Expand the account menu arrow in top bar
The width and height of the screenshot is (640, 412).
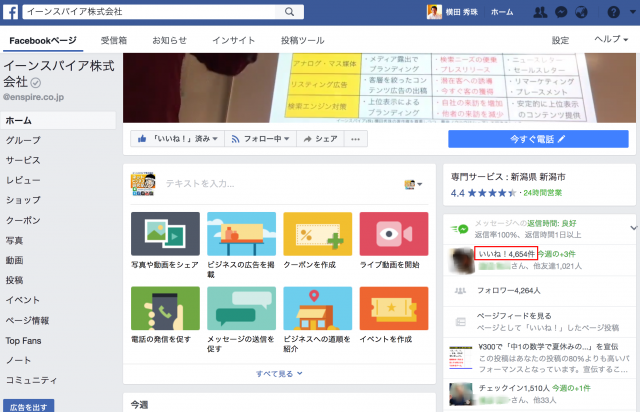pos(632,12)
